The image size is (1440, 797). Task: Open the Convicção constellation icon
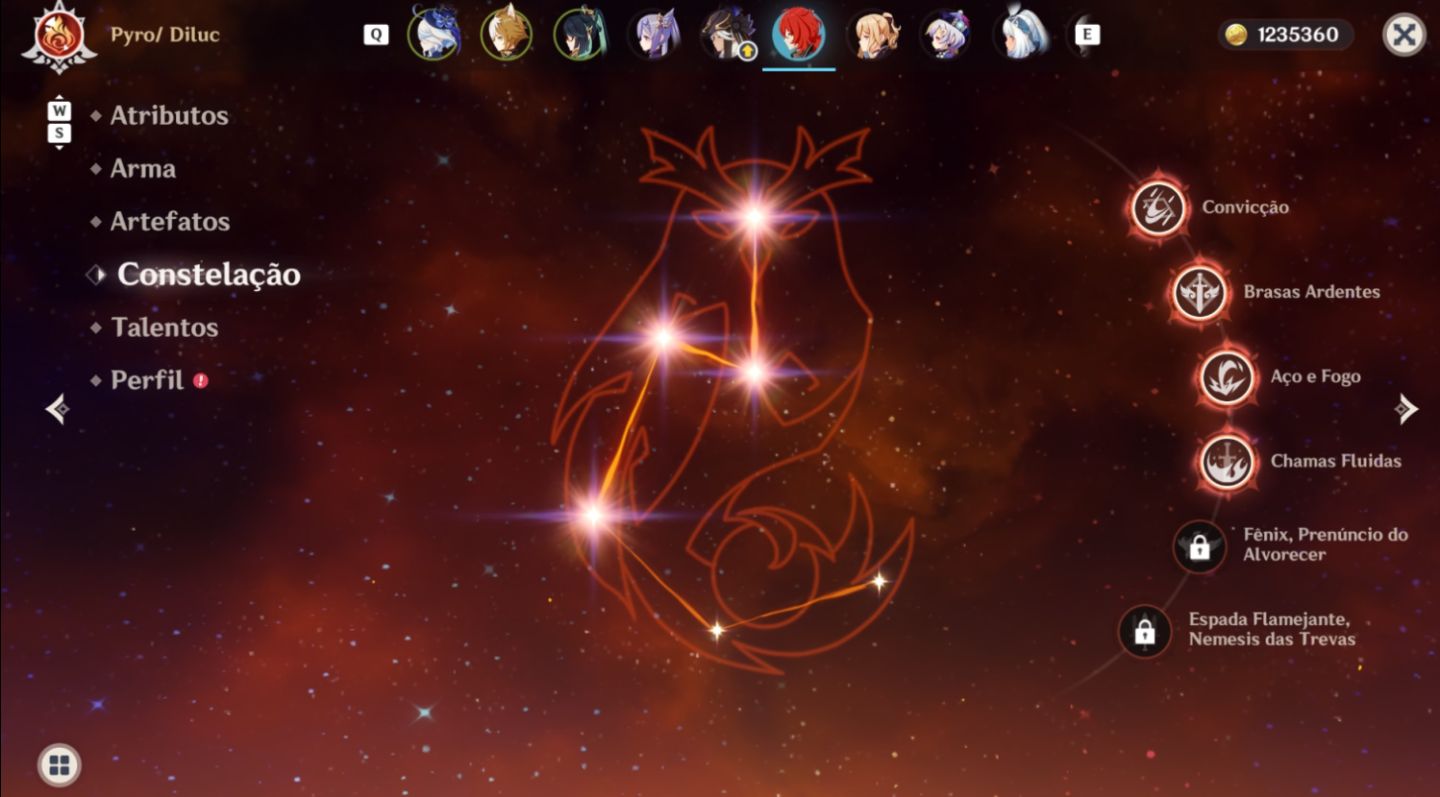point(1159,209)
